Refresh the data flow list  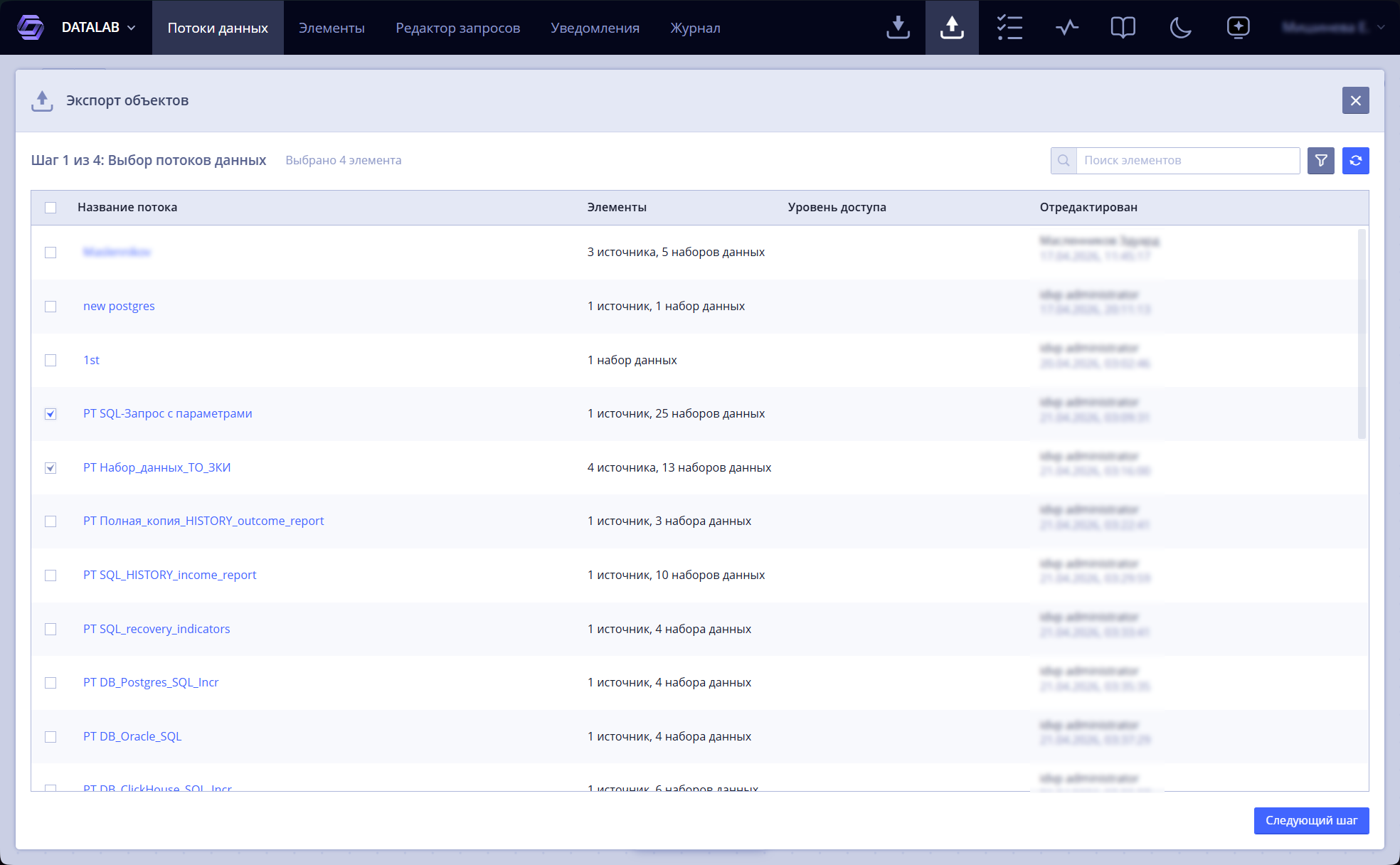pos(1356,161)
